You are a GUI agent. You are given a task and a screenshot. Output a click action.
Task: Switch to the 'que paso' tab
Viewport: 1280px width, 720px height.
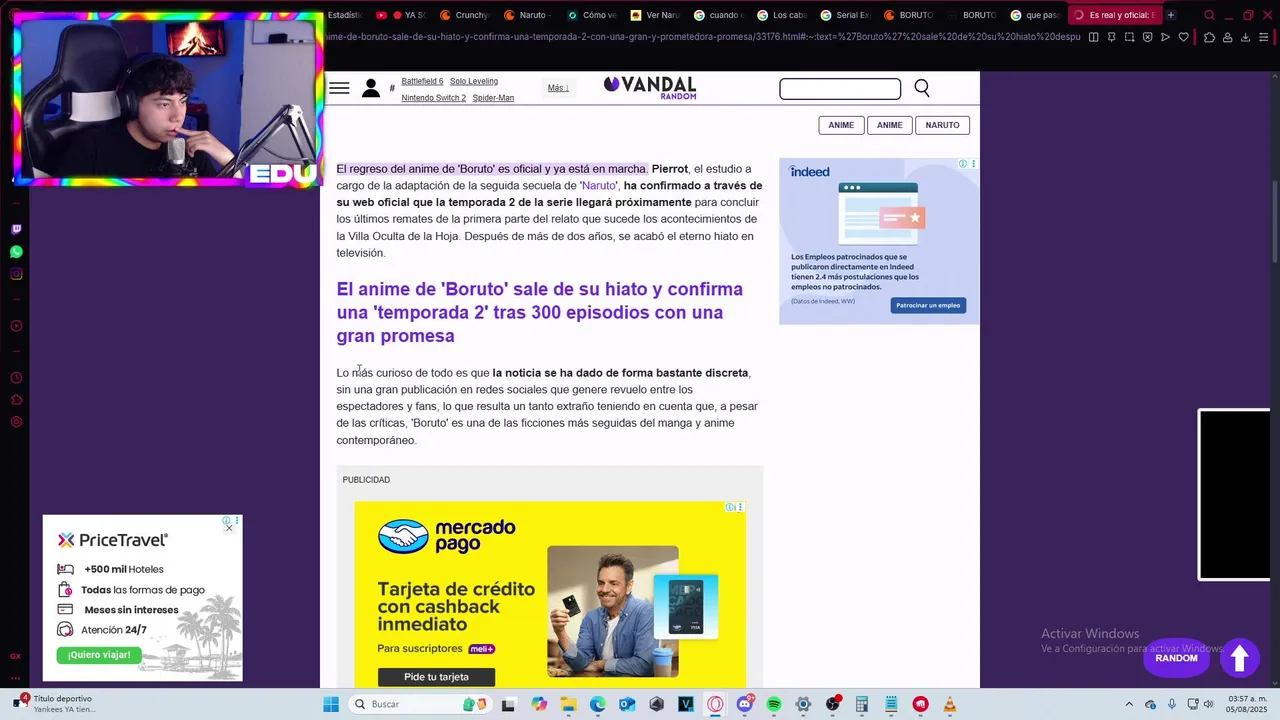click(1035, 15)
